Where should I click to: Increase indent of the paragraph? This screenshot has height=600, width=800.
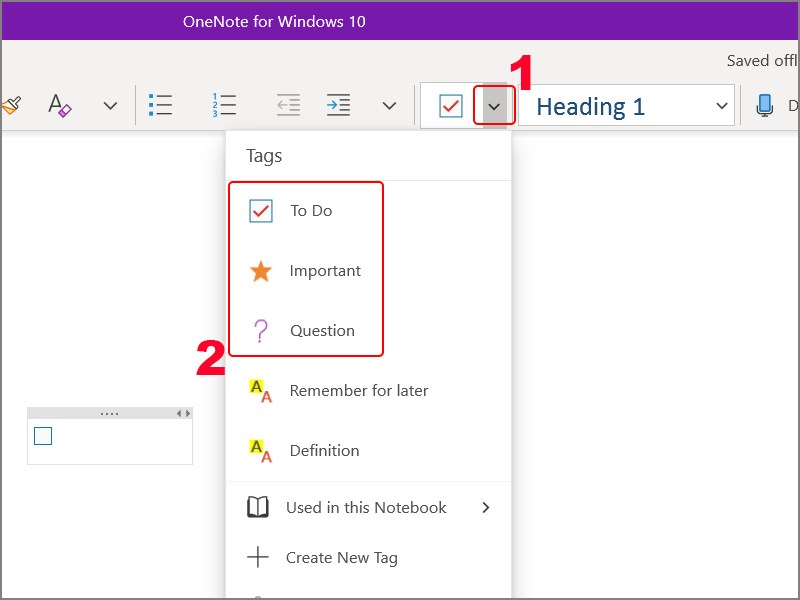coord(338,105)
